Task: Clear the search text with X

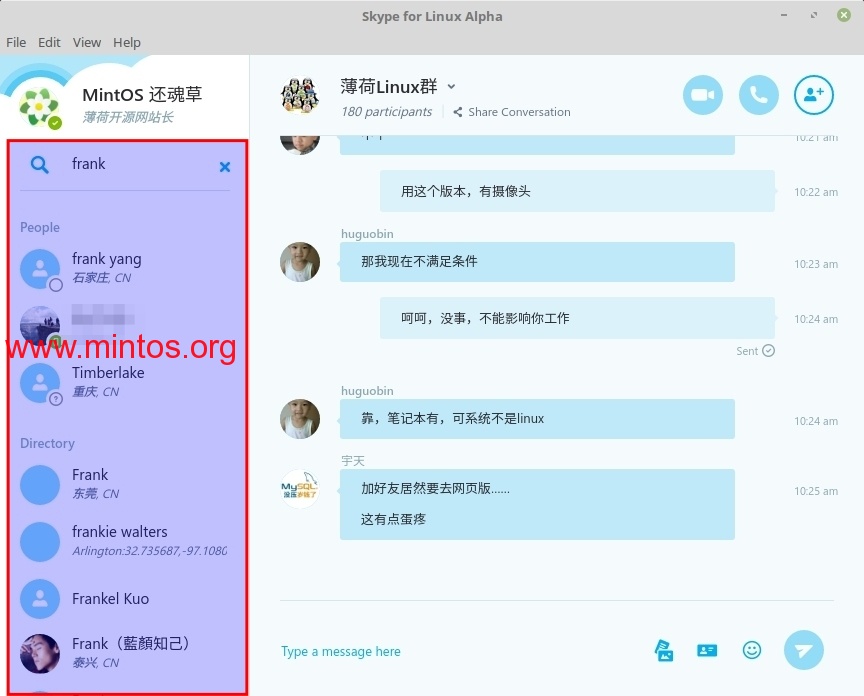Action: 225,167
